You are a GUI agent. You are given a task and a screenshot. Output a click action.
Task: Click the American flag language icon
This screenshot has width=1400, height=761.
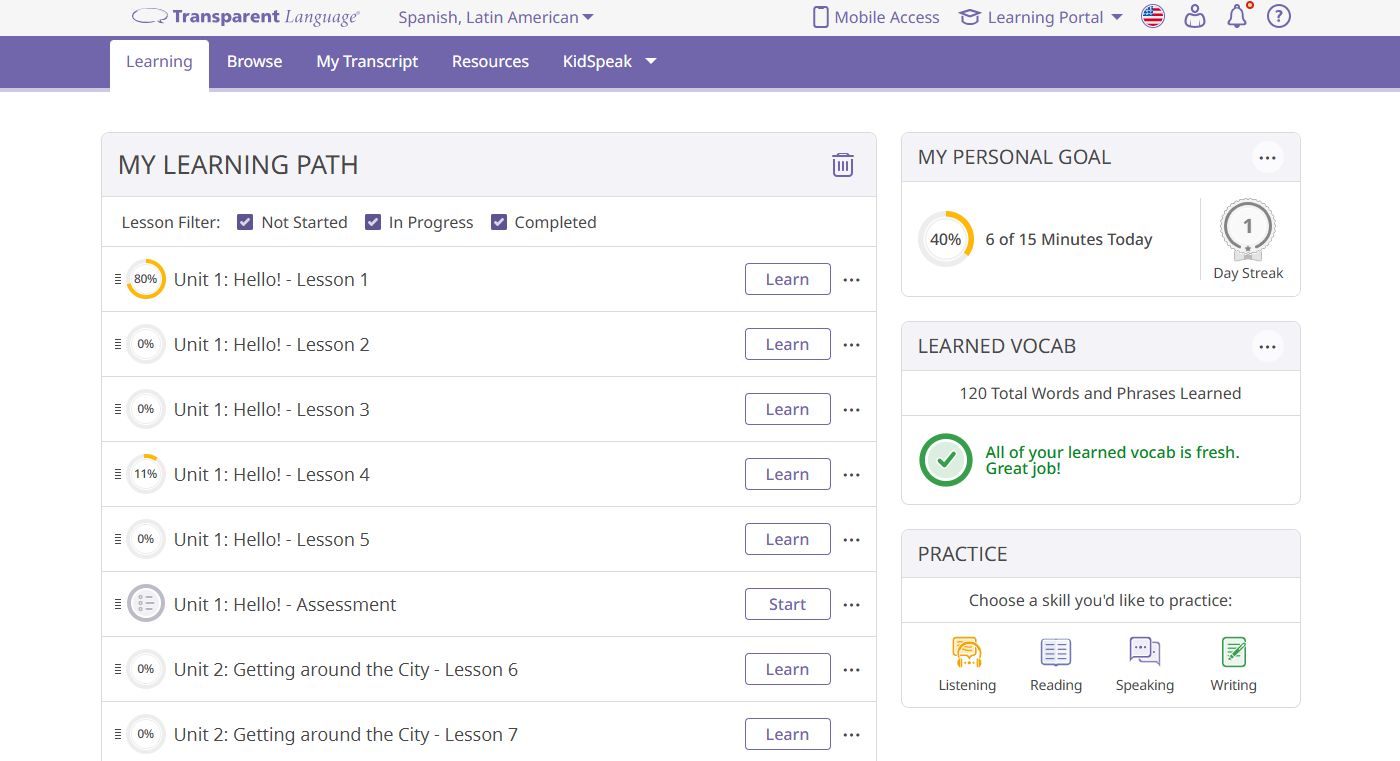[1153, 16]
